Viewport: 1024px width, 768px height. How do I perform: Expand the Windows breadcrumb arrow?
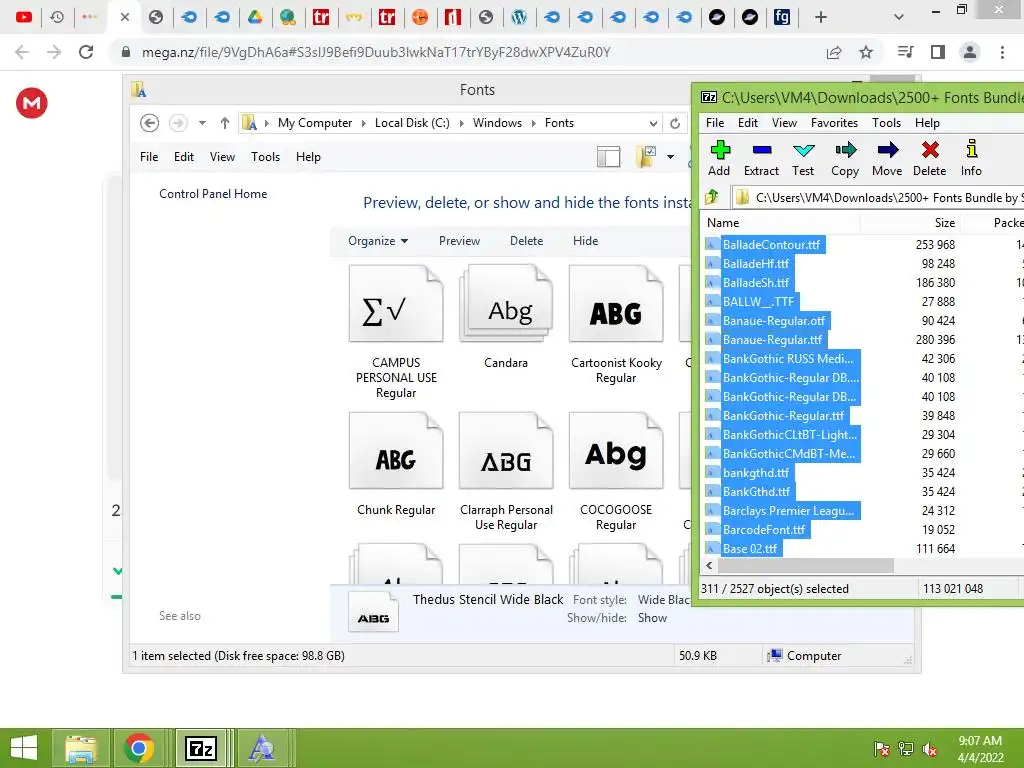pyautogui.click(x=534, y=123)
